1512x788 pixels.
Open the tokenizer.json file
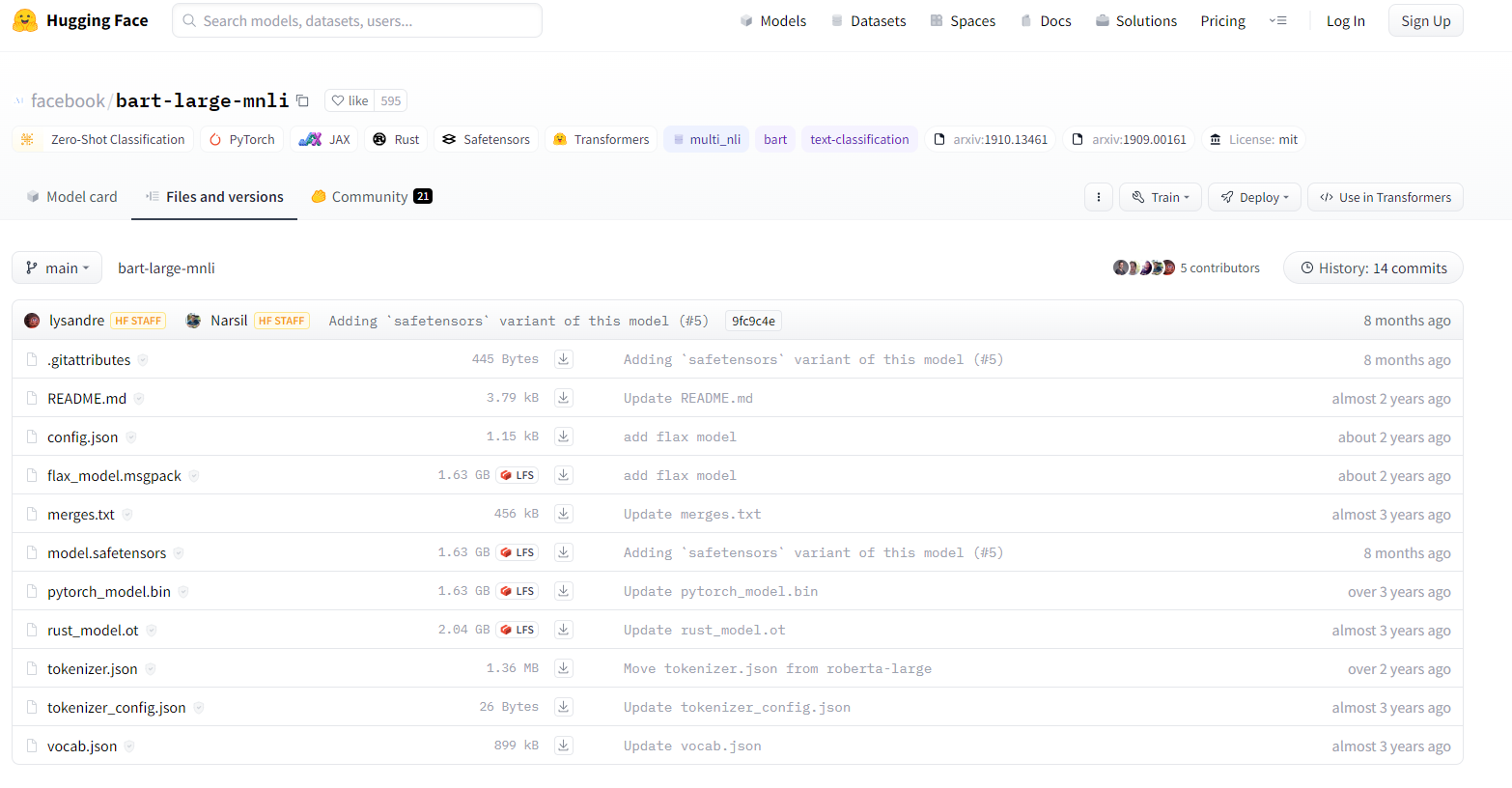(93, 668)
